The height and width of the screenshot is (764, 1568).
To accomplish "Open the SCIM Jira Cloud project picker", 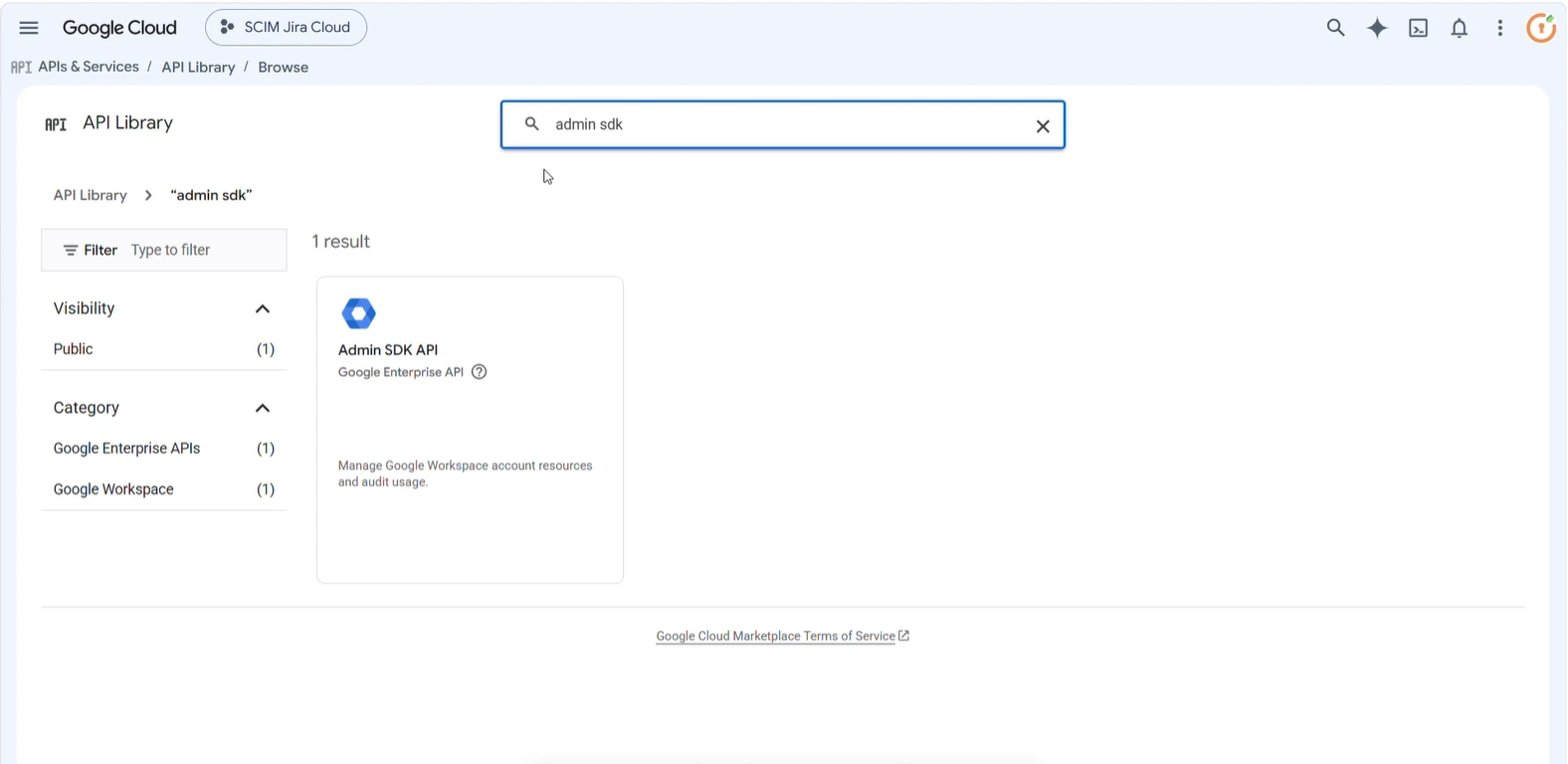I will [286, 27].
